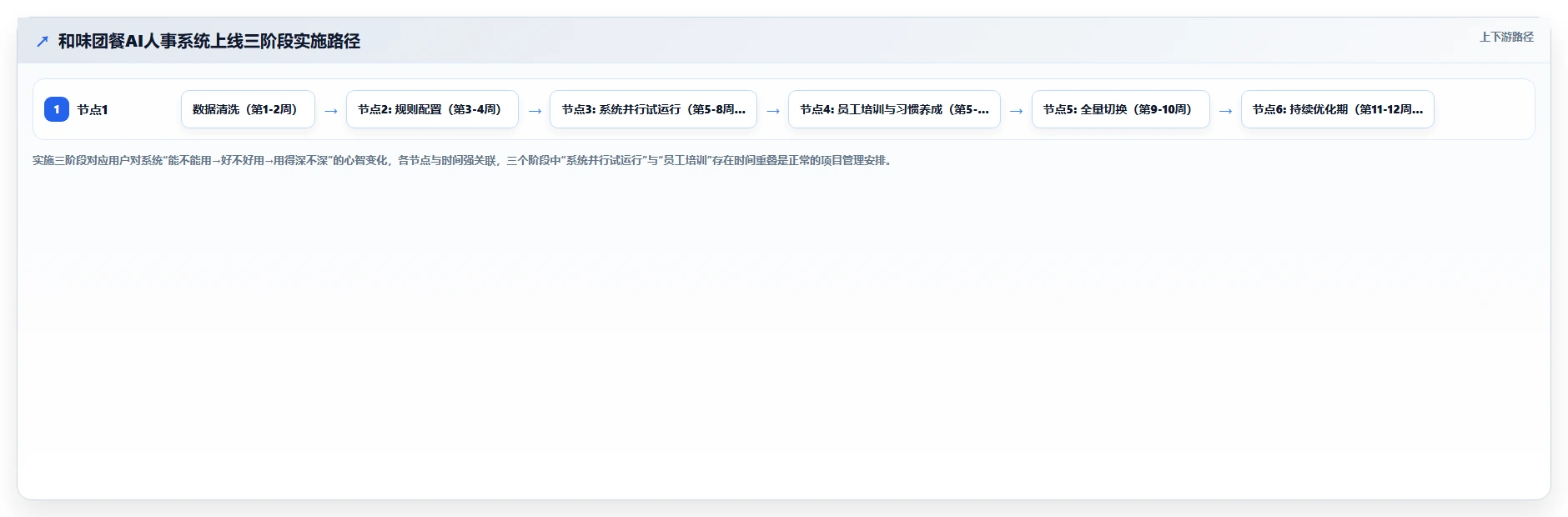Select 节点5: 全量切换（第9-10周）node
Image resolution: width=1568 pixels, height=517 pixels.
tap(1120, 109)
